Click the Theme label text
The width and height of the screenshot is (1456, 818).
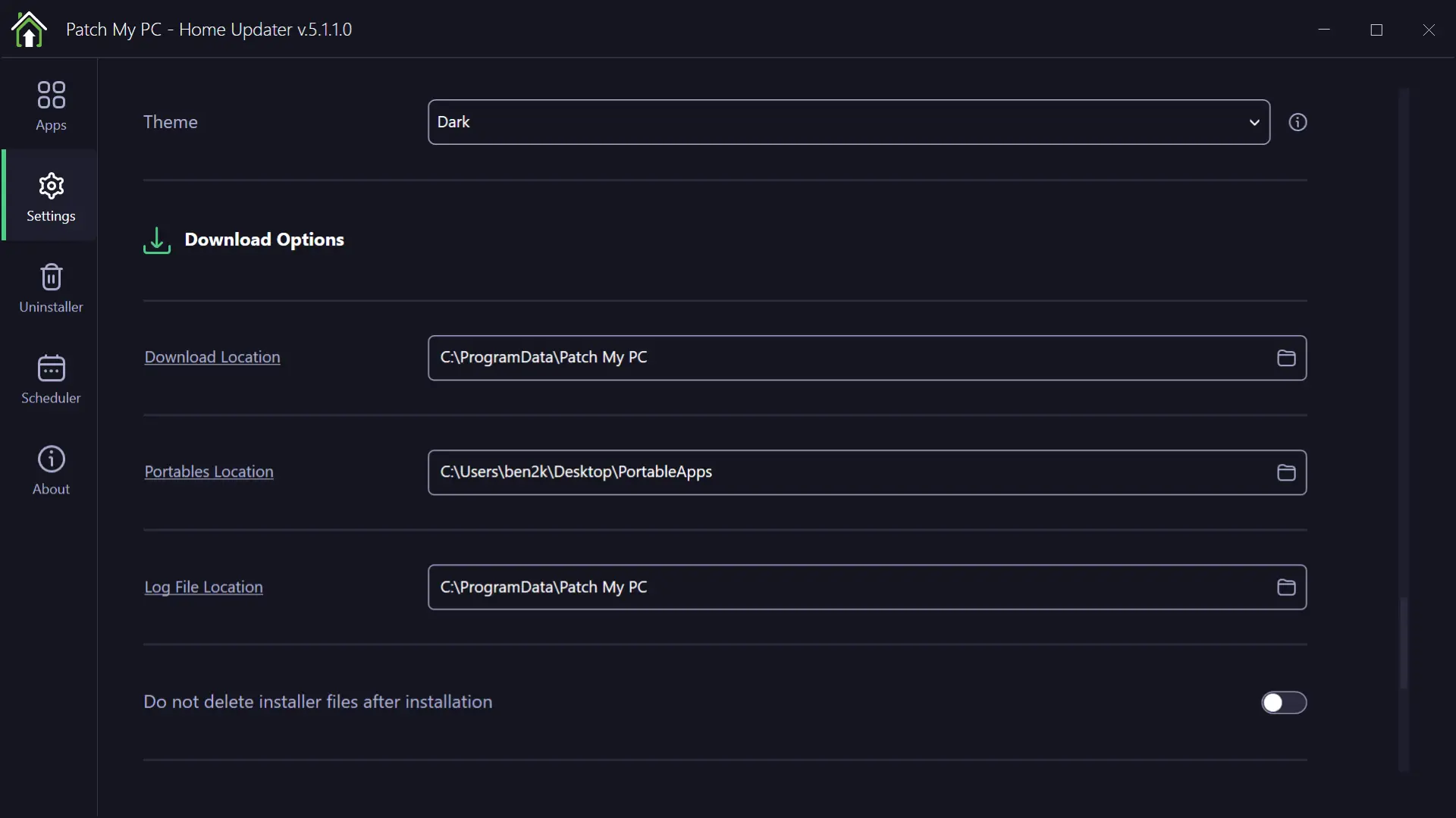click(171, 122)
